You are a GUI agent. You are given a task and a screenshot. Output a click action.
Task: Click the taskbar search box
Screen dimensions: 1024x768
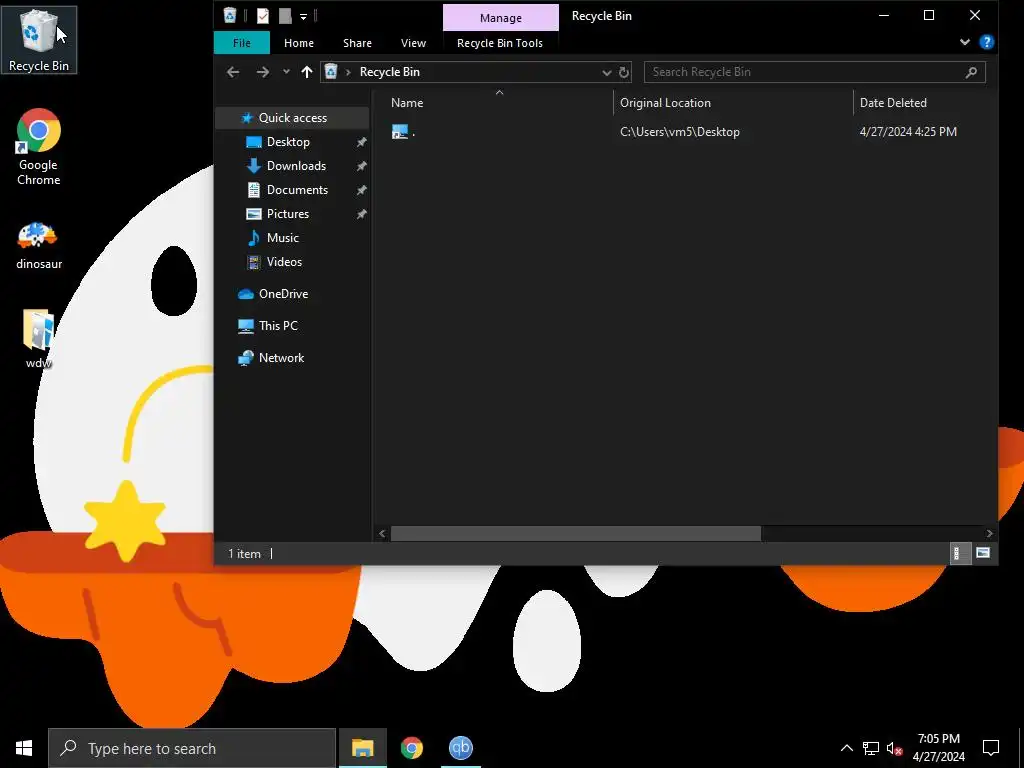pos(192,748)
